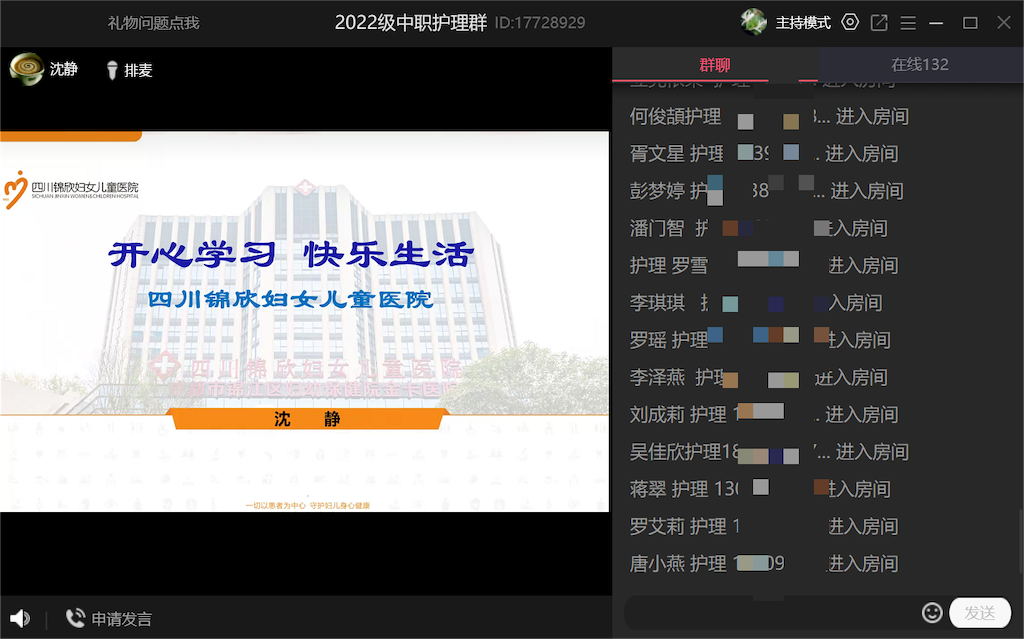Select the 何俊頡护理 chat entry

[769, 117]
